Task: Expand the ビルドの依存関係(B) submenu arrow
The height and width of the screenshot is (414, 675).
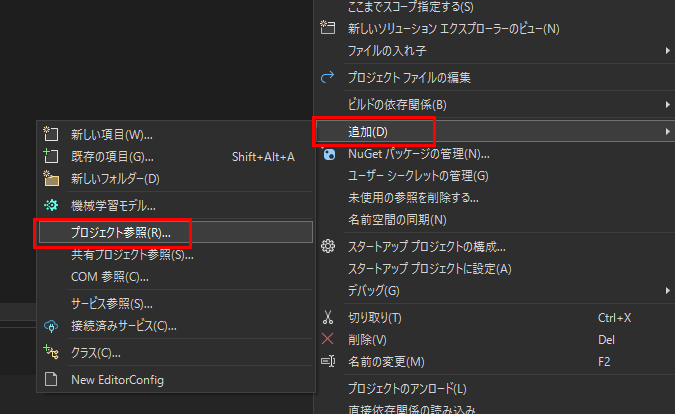Action: 667,105
